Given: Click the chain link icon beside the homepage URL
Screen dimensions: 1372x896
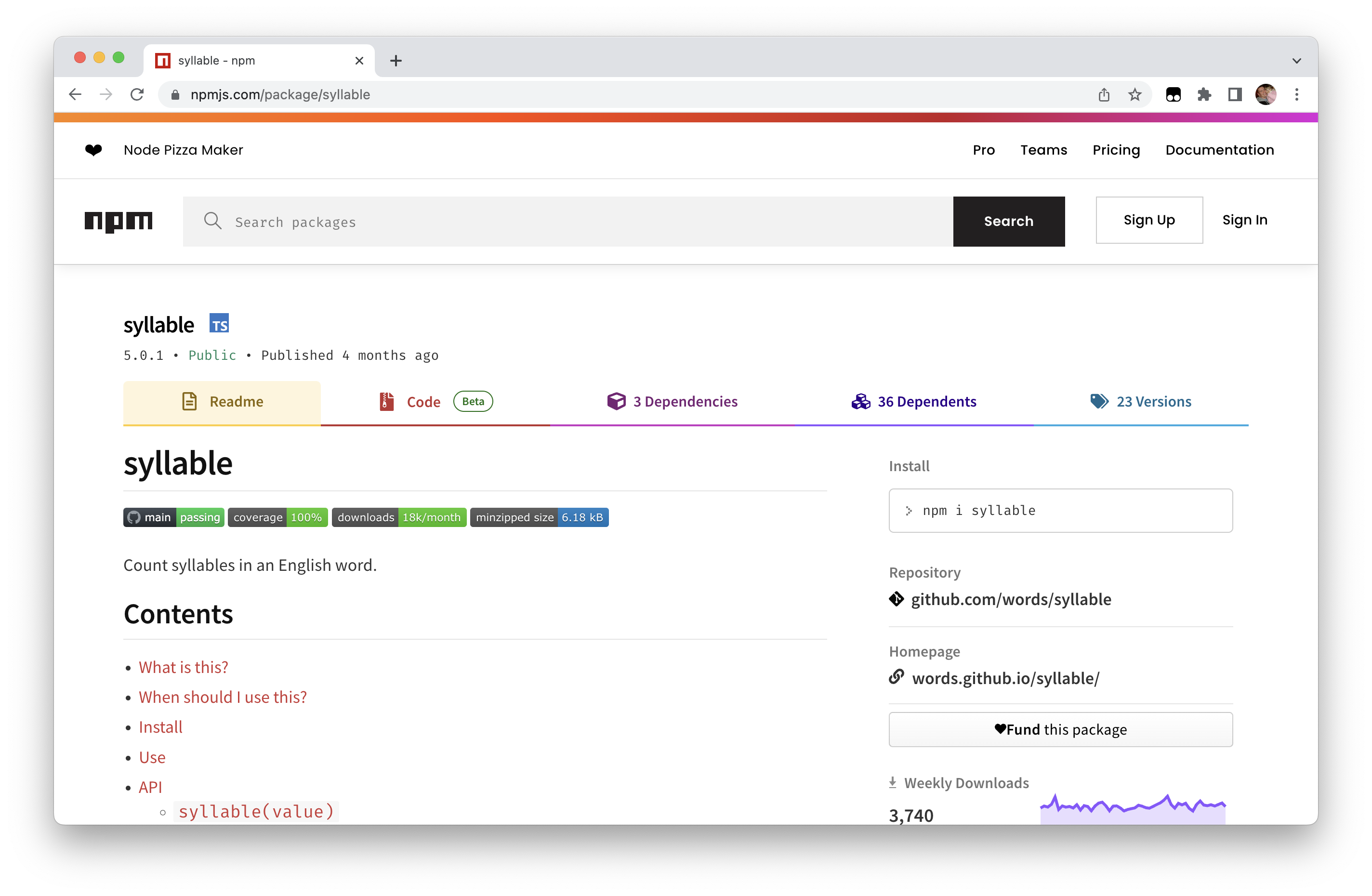Looking at the screenshot, I should click(897, 677).
